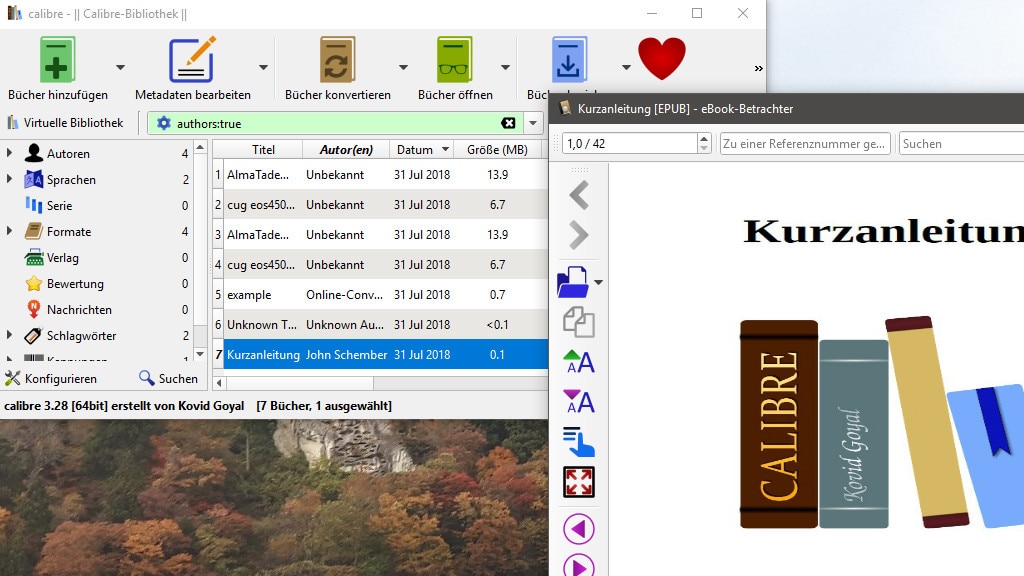This screenshot has width=1024, height=576.
Task: Open the search history dropdown arrow
Action: (533, 124)
